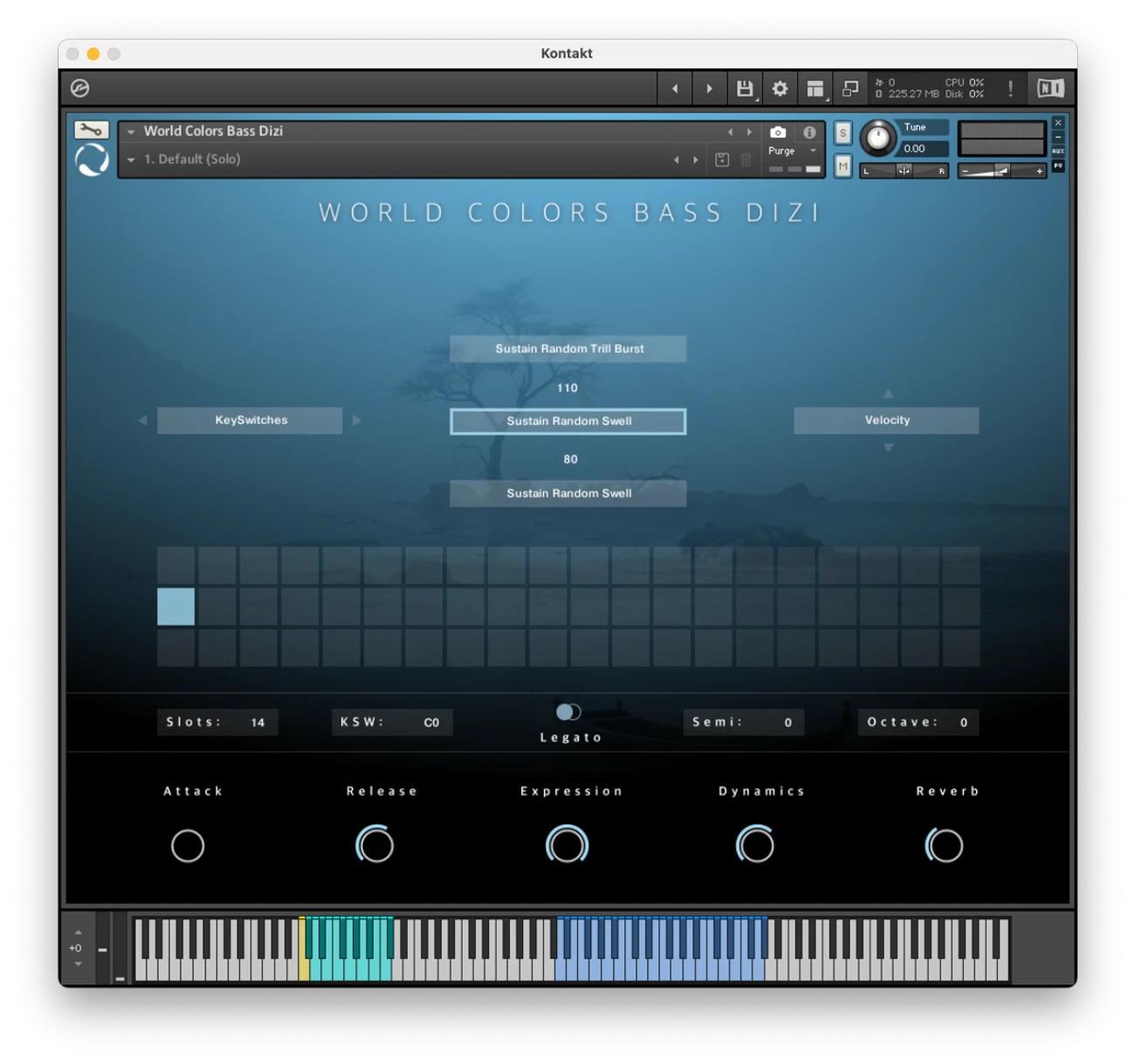The width and height of the screenshot is (1135, 1064).
Task: Open the Purge dropdown menu
Action: (x=793, y=151)
